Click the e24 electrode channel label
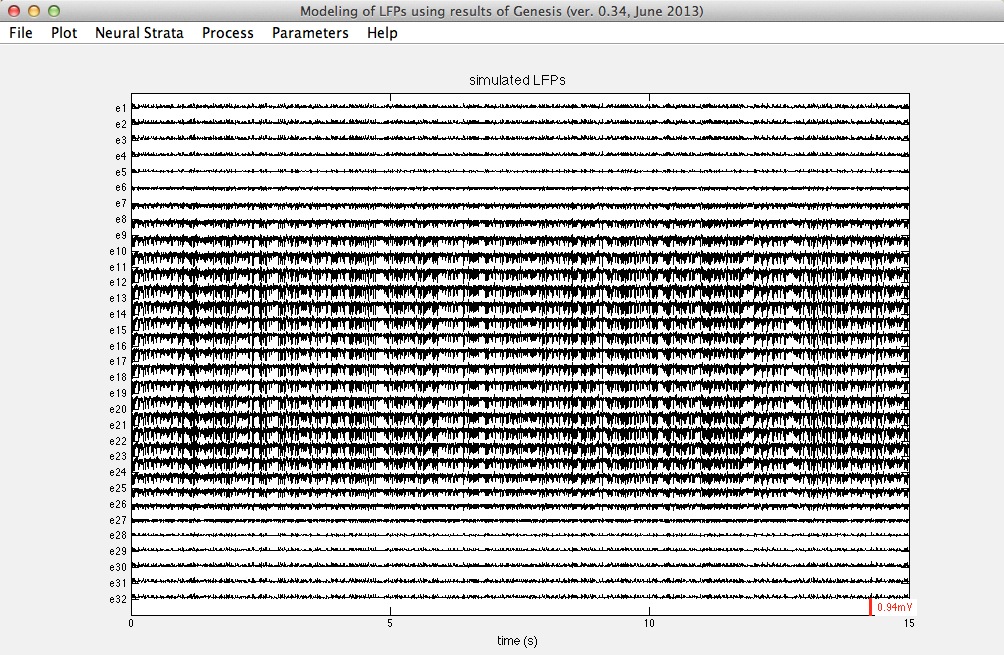Image resolution: width=1004 pixels, height=655 pixels. [118, 472]
